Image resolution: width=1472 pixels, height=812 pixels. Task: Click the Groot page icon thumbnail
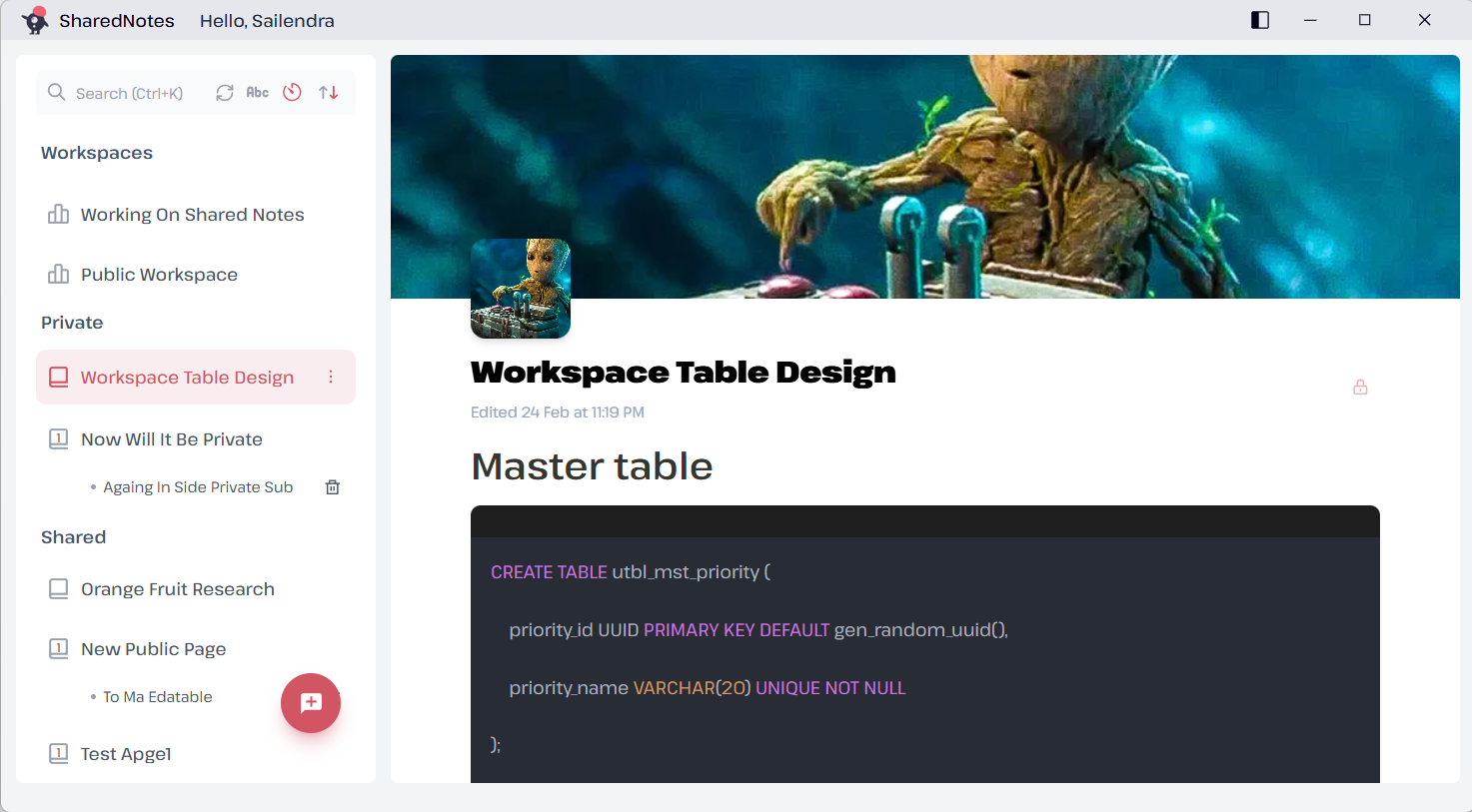point(521,289)
